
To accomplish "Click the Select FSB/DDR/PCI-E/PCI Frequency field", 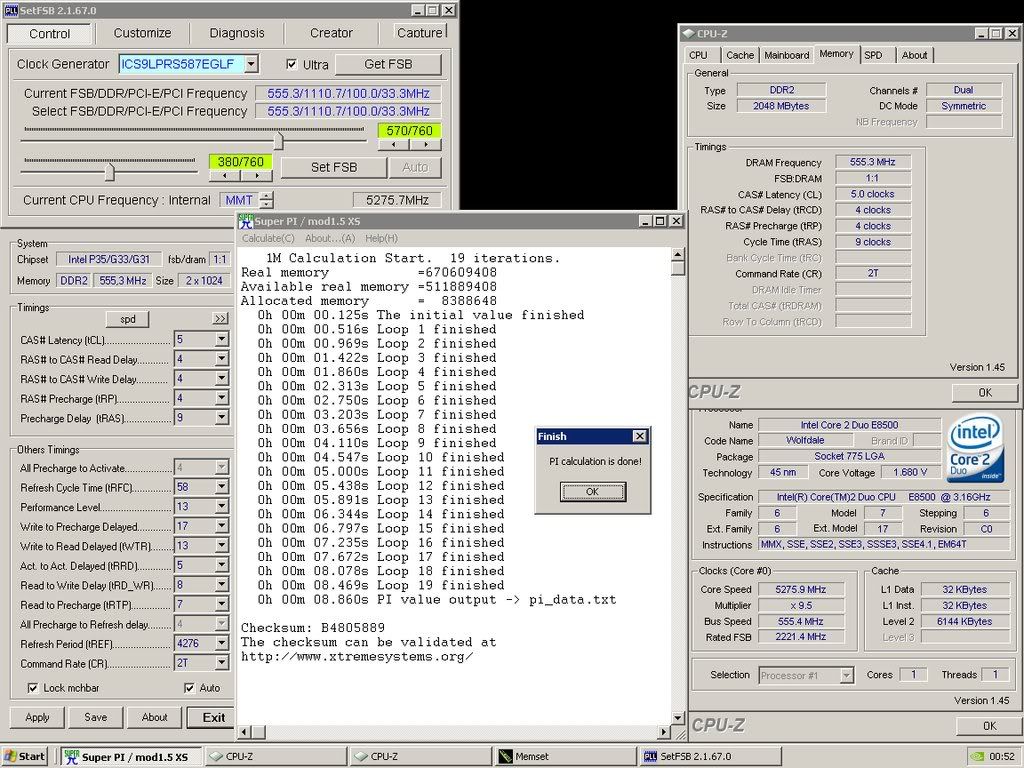I will 348,111.
